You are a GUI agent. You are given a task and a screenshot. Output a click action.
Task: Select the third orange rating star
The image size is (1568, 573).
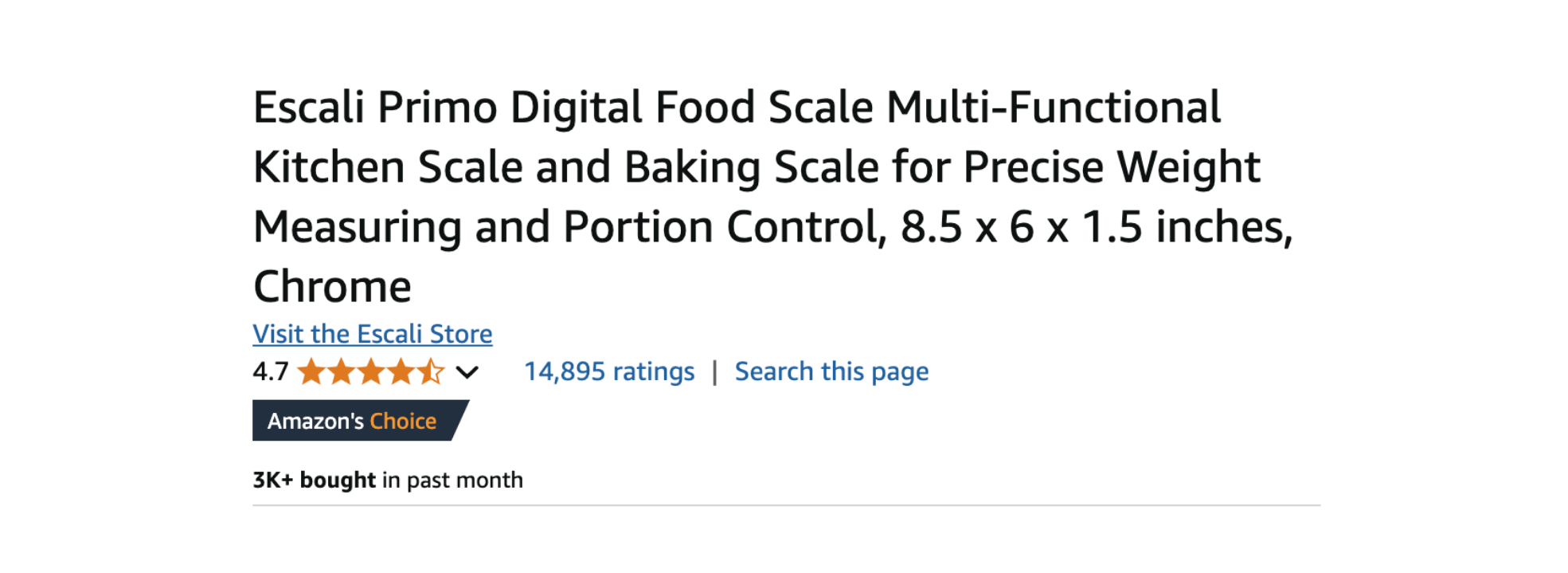tap(371, 371)
